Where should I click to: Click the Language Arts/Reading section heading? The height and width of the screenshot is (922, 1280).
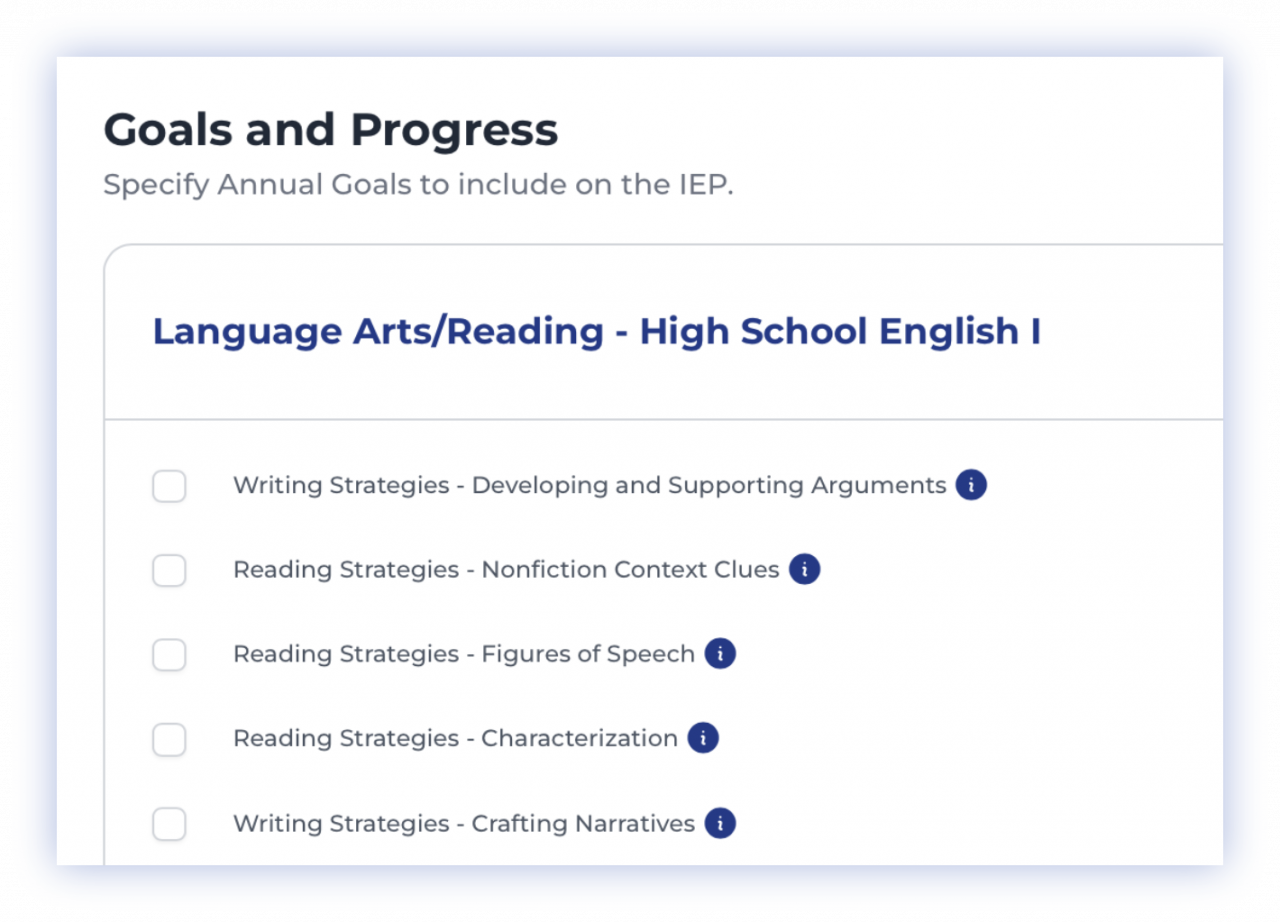coord(596,332)
